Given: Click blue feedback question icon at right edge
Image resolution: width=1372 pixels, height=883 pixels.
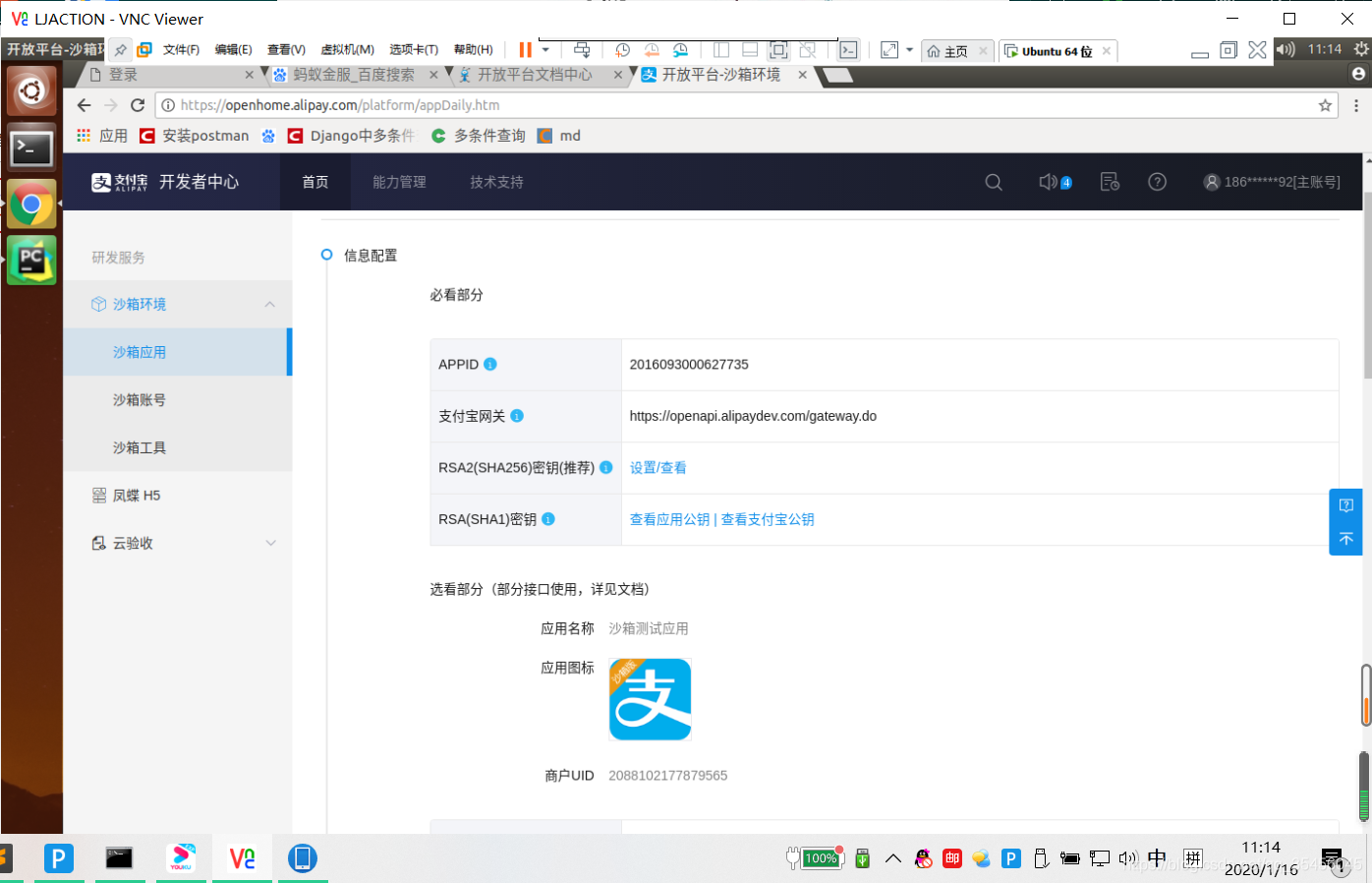Looking at the screenshot, I should click(x=1346, y=505).
